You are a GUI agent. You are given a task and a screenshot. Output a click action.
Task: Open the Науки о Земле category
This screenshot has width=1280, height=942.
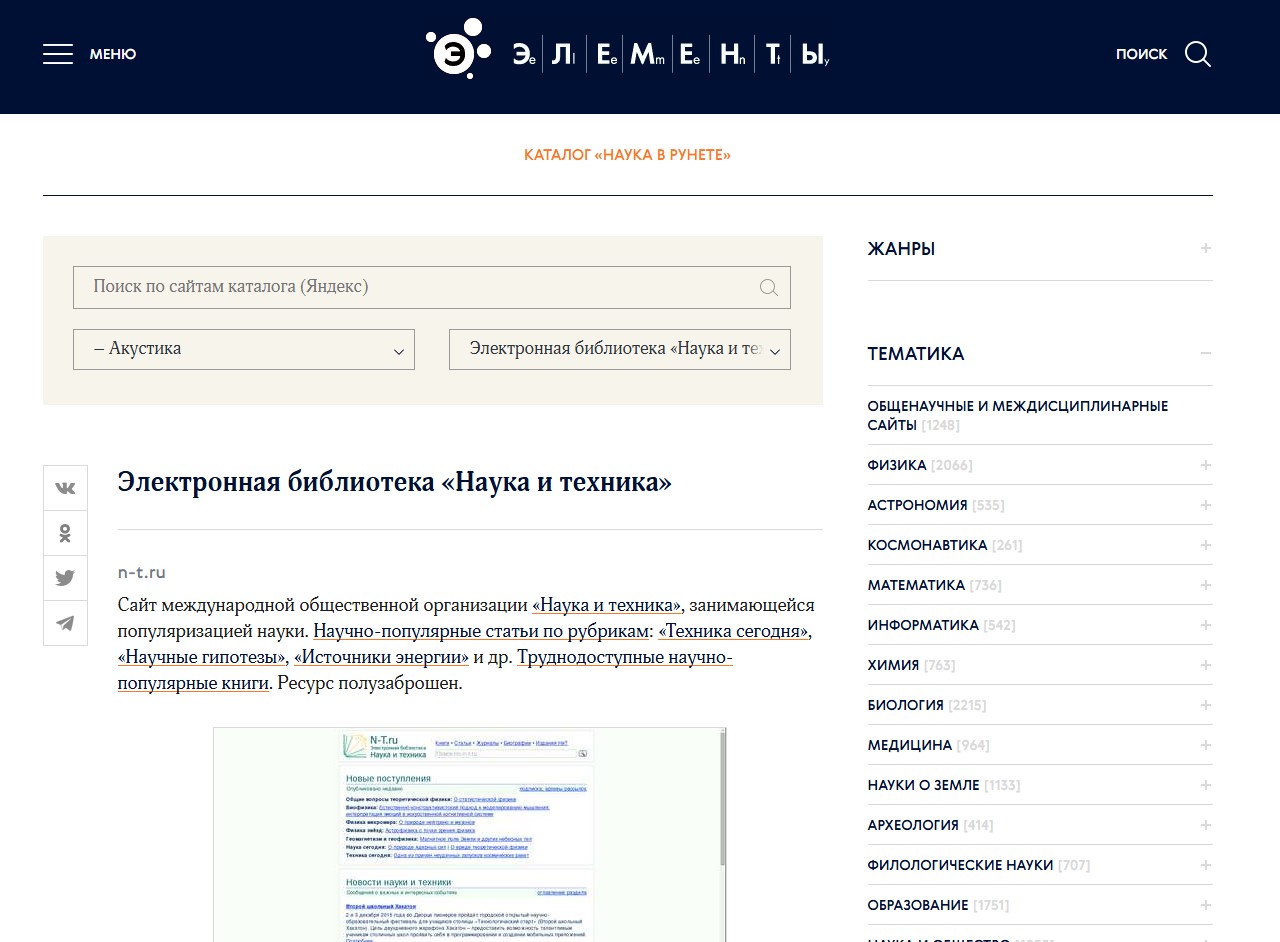pos(923,785)
